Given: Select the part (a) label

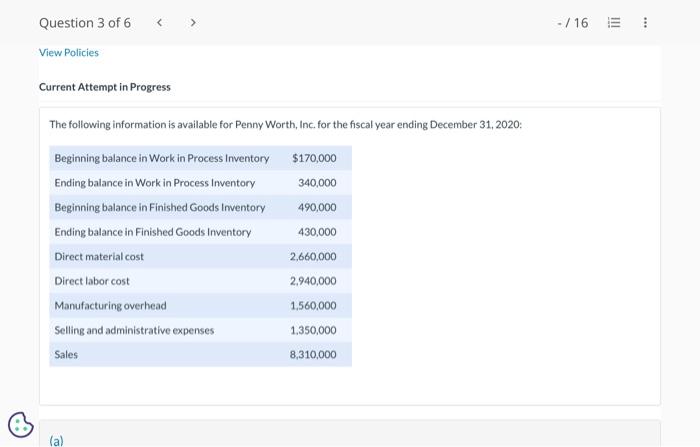Looking at the screenshot, I should point(57,441).
